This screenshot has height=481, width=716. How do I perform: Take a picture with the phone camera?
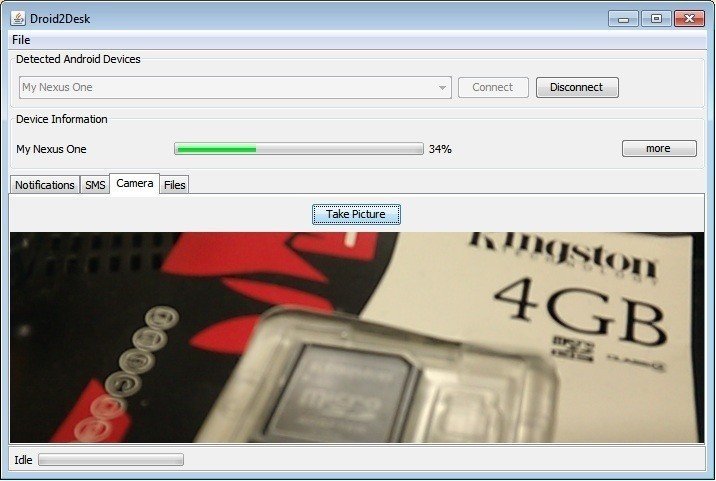[x=356, y=214]
